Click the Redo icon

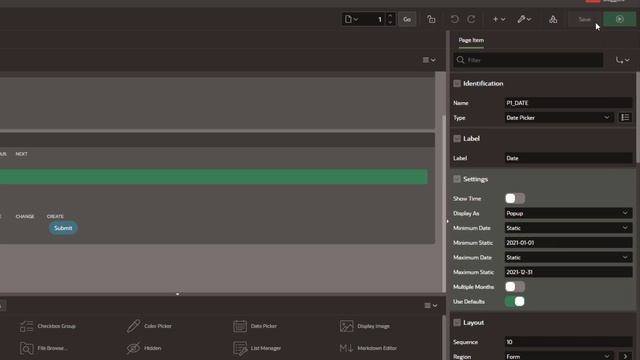[471, 19]
